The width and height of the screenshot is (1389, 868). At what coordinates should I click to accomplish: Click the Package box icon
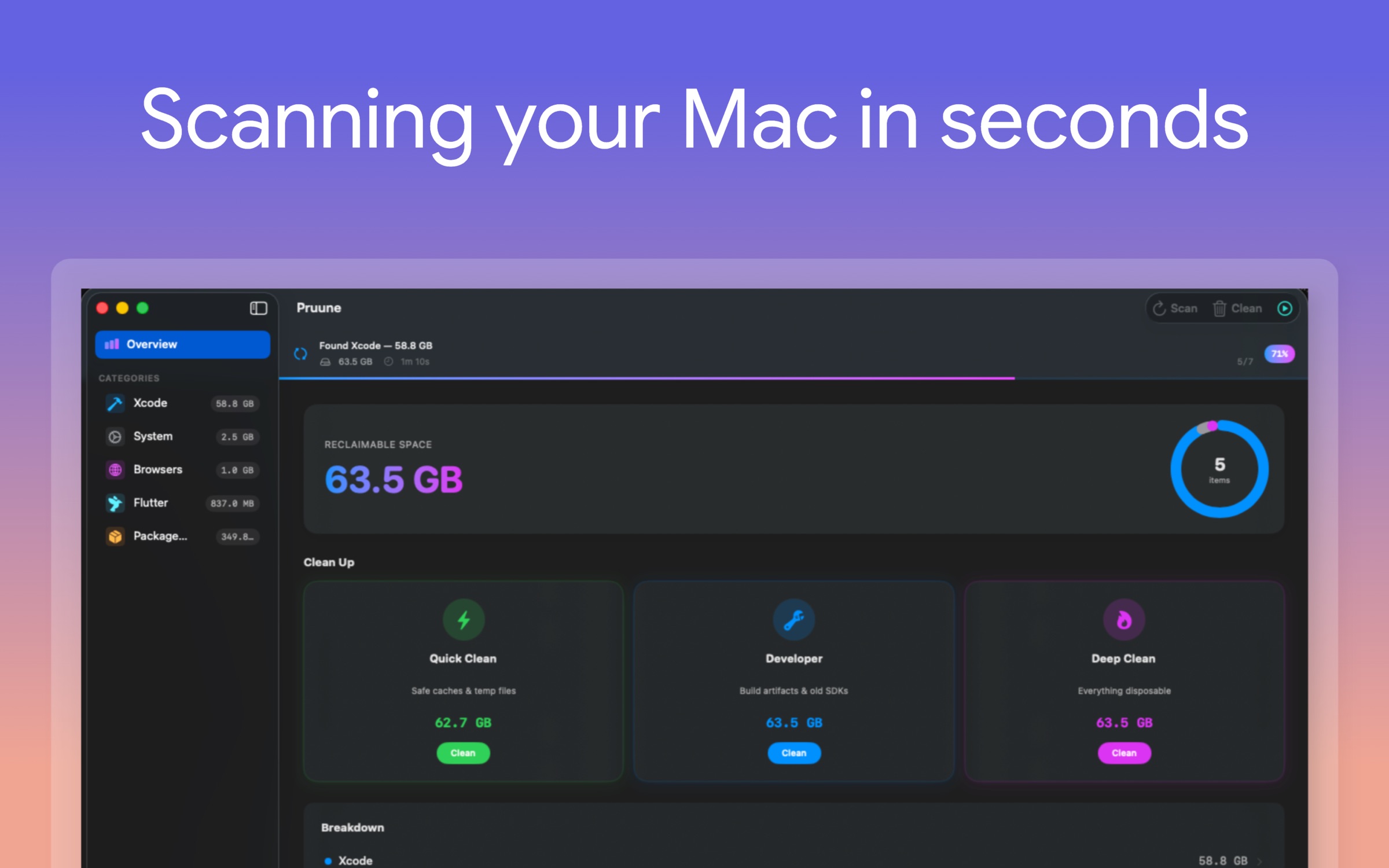[x=115, y=536]
